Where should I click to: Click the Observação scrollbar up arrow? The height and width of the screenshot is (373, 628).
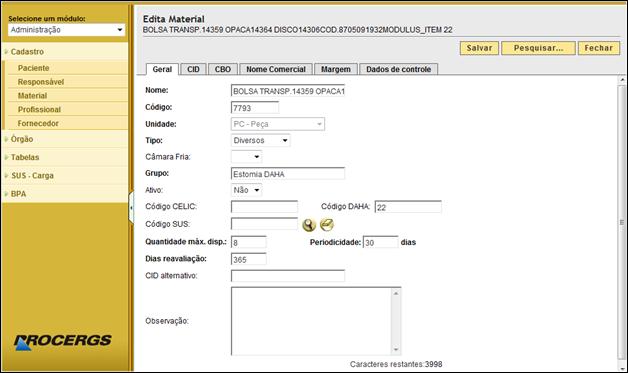(x=396, y=293)
